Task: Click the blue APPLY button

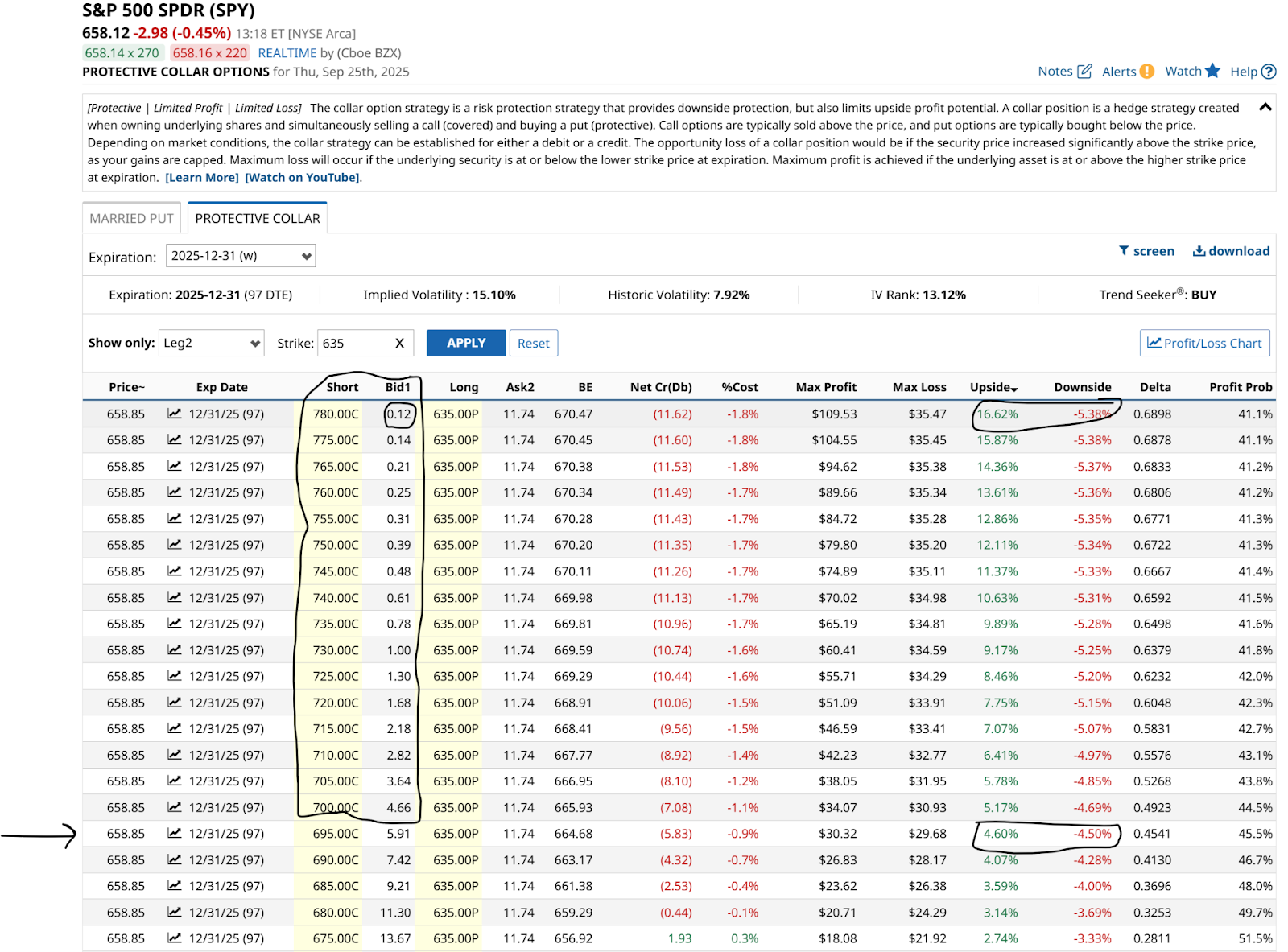Action: (x=466, y=343)
